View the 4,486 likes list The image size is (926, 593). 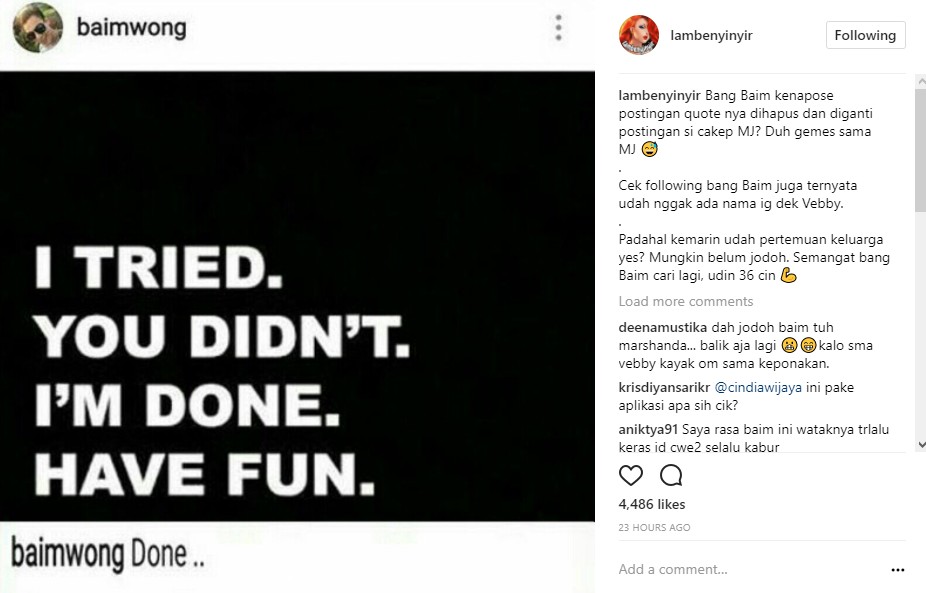click(x=652, y=505)
